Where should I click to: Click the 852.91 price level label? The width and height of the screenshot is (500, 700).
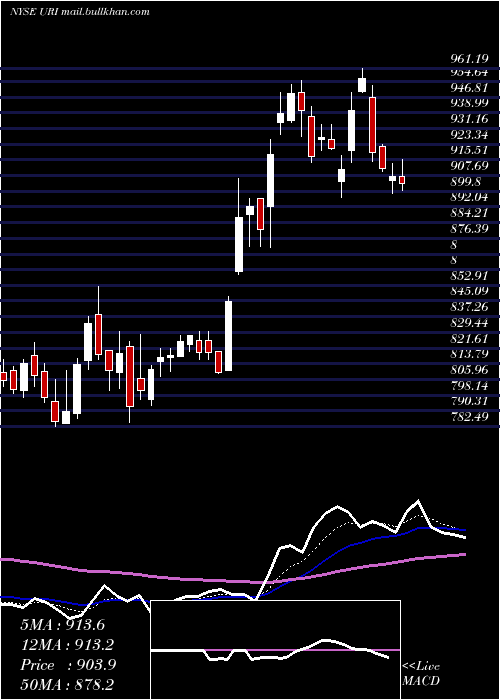469,275
